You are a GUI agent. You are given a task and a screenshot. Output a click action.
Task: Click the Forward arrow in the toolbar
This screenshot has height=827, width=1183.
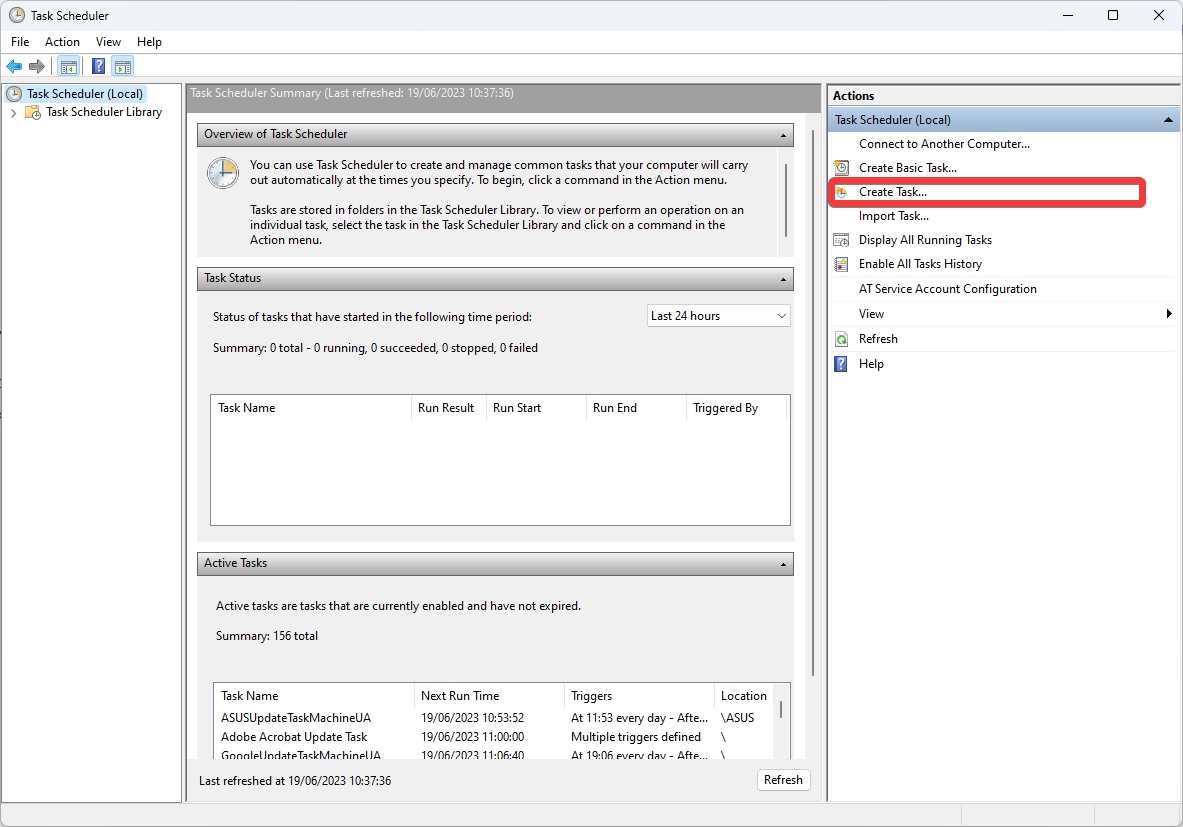(37, 67)
